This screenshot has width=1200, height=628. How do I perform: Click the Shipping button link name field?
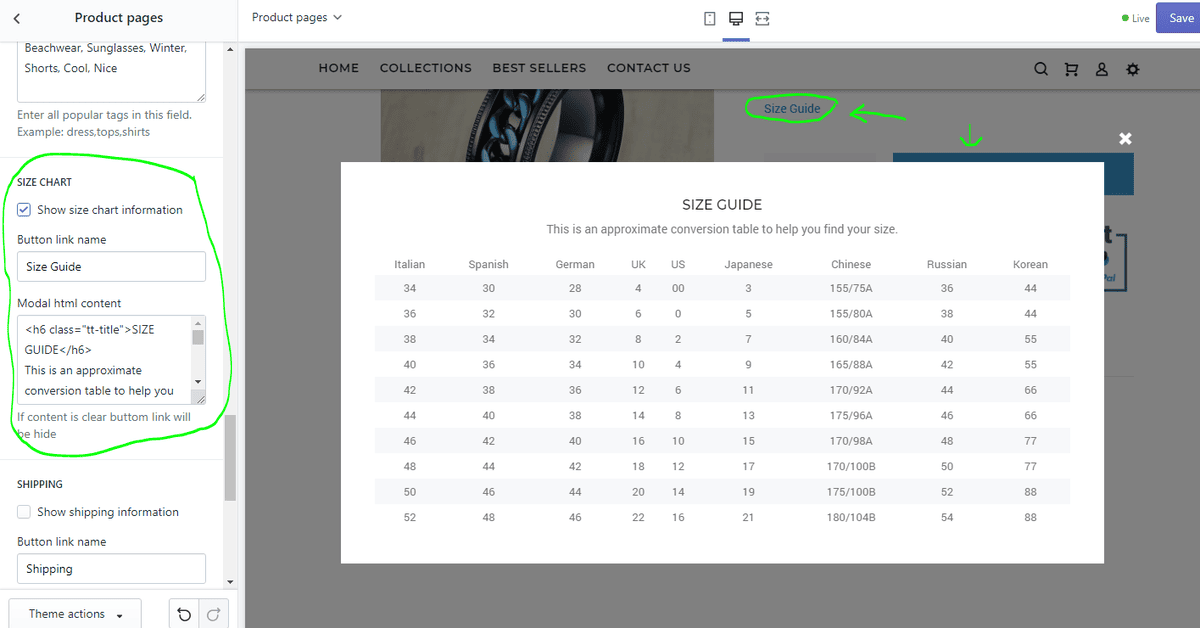[x=111, y=569]
